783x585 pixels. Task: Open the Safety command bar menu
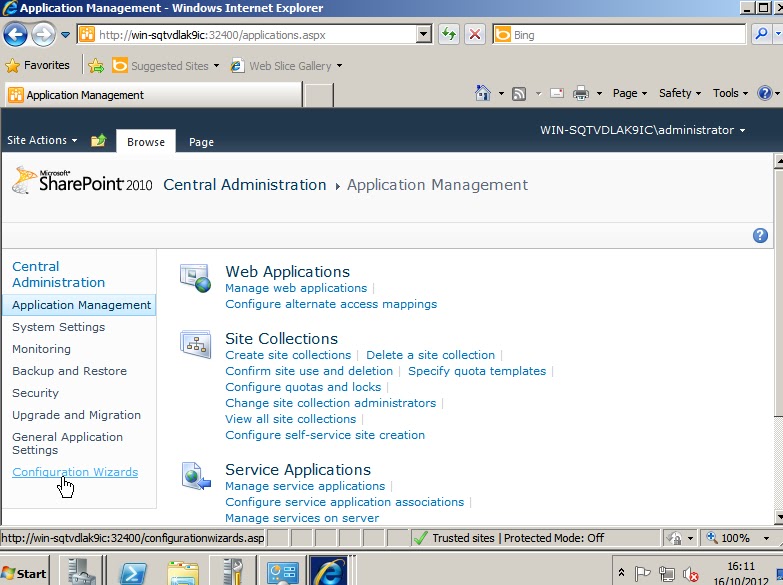click(x=680, y=93)
